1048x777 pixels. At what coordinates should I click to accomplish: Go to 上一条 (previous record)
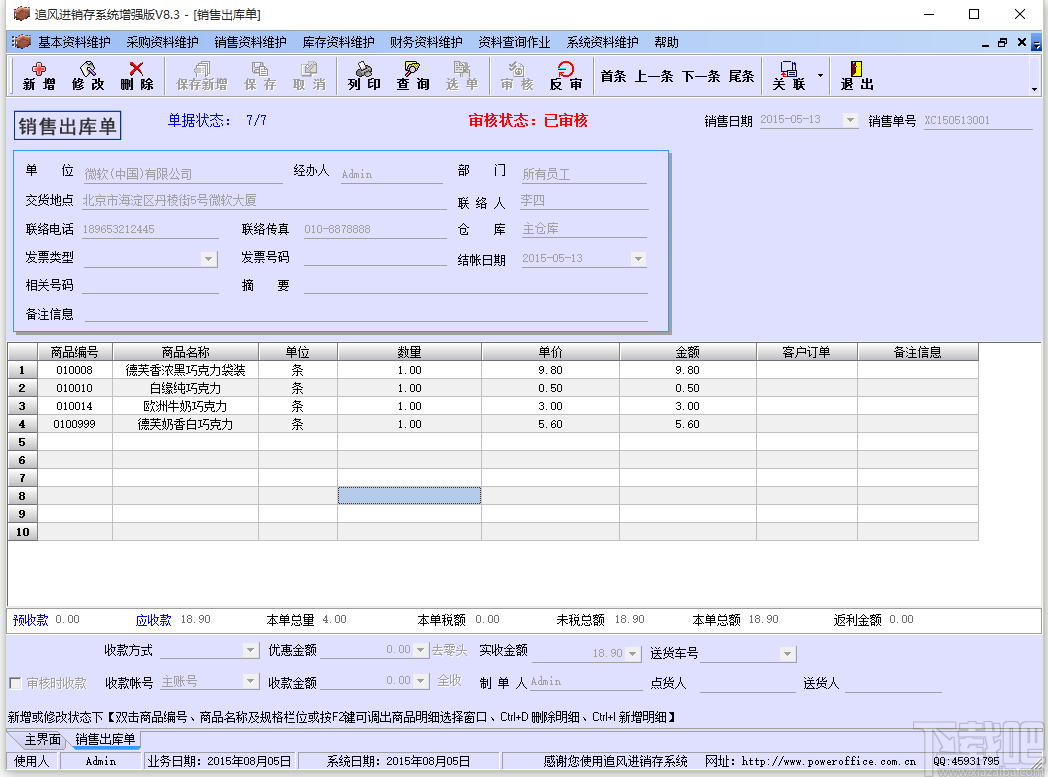tap(654, 76)
